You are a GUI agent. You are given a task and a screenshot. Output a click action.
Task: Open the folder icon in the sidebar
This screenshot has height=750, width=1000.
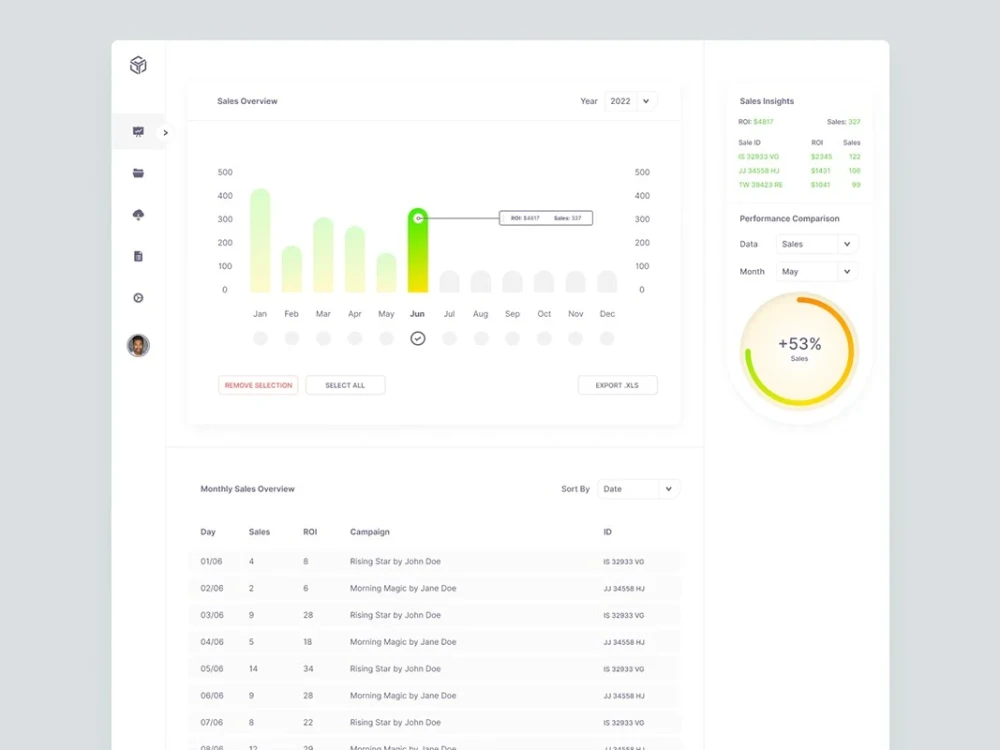[138, 173]
